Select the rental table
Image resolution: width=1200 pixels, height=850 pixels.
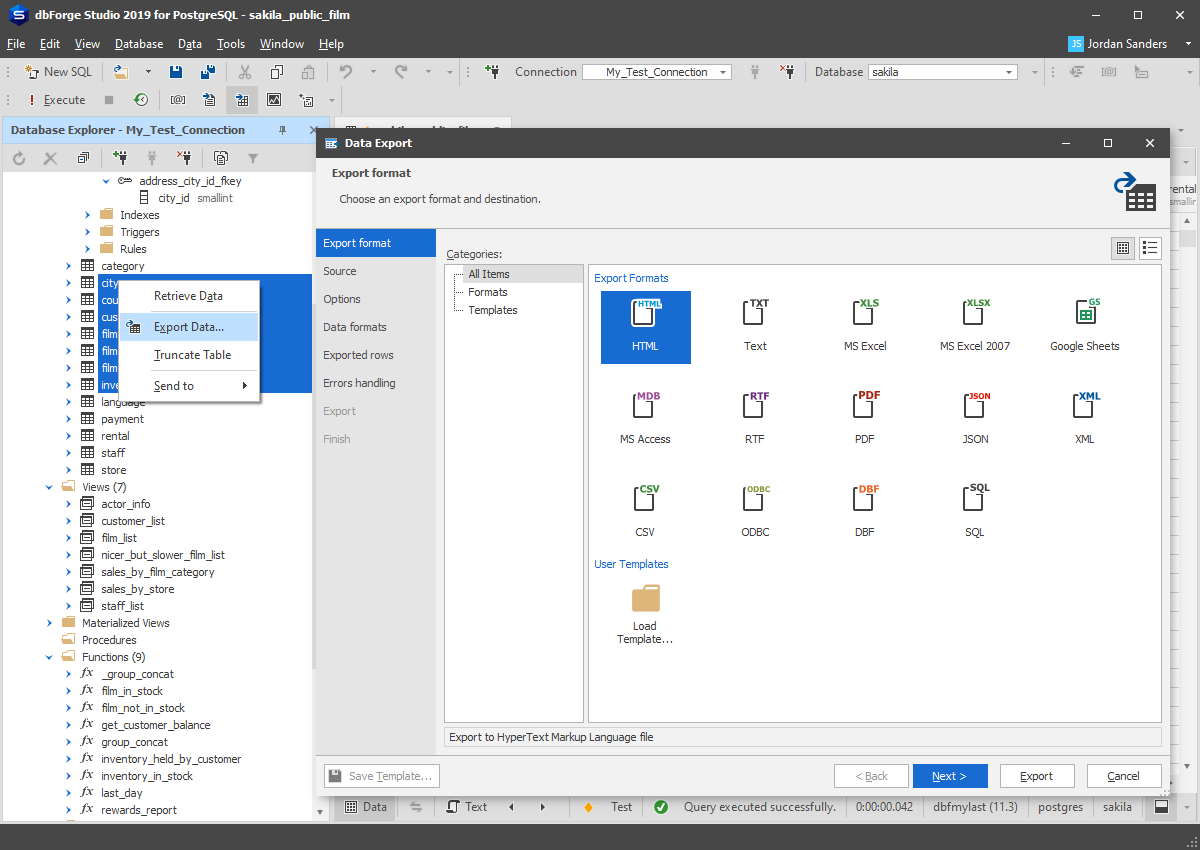pyautogui.click(x=115, y=436)
